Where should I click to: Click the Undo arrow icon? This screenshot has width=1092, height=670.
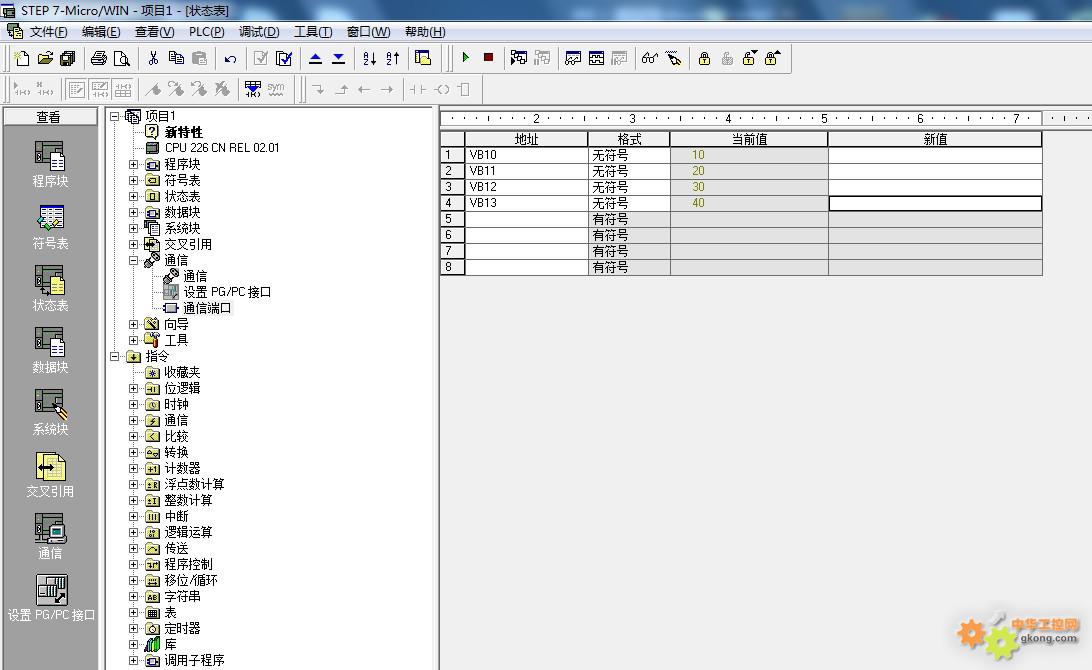[x=231, y=59]
